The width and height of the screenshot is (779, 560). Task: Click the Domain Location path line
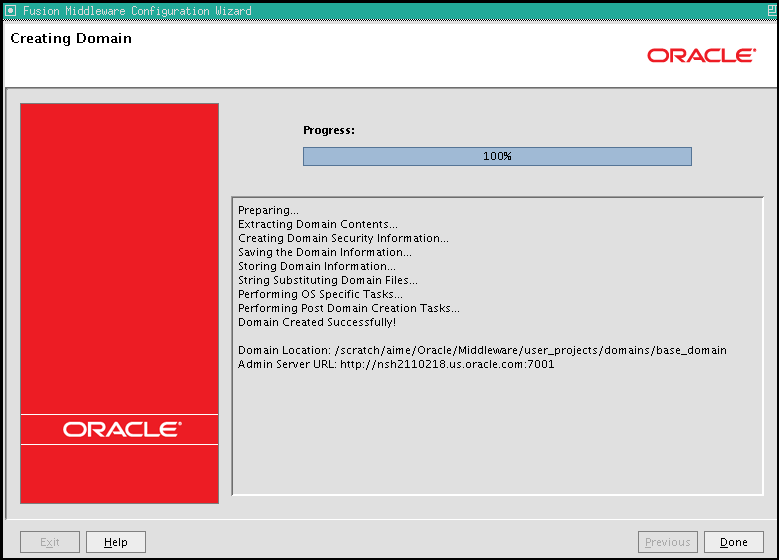pos(482,350)
